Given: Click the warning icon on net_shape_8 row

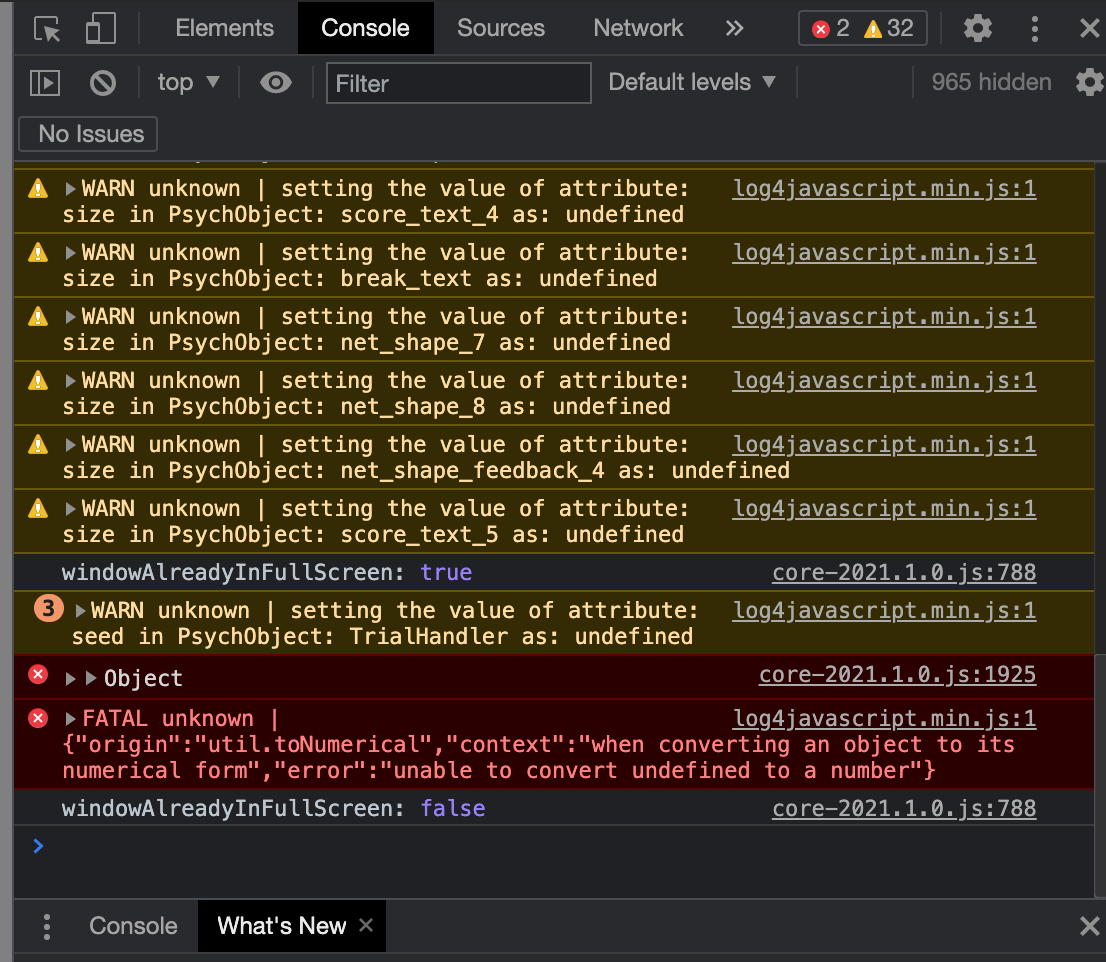Looking at the screenshot, I should click(38, 381).
